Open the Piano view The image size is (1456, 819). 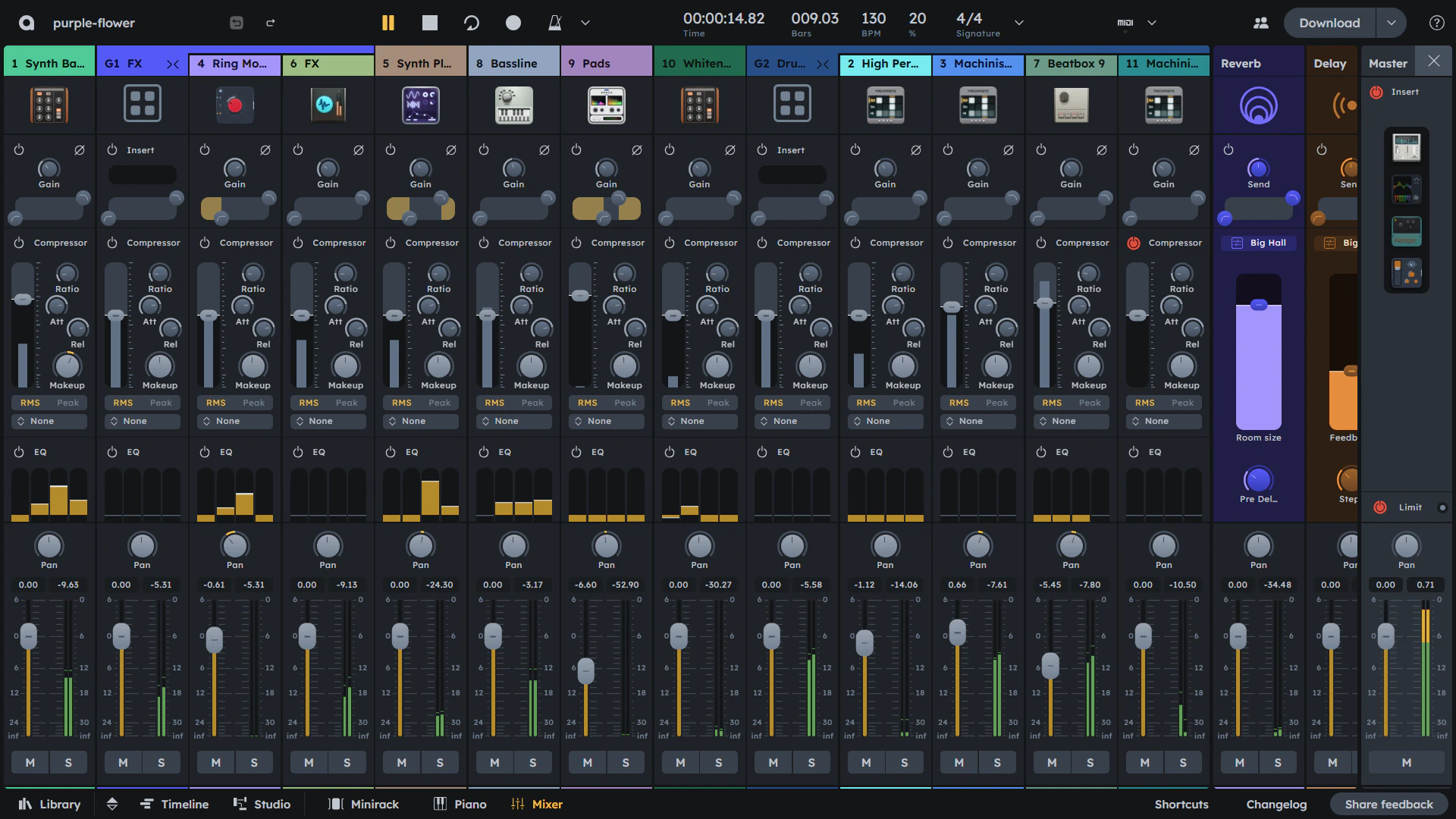tap(460, 804)
